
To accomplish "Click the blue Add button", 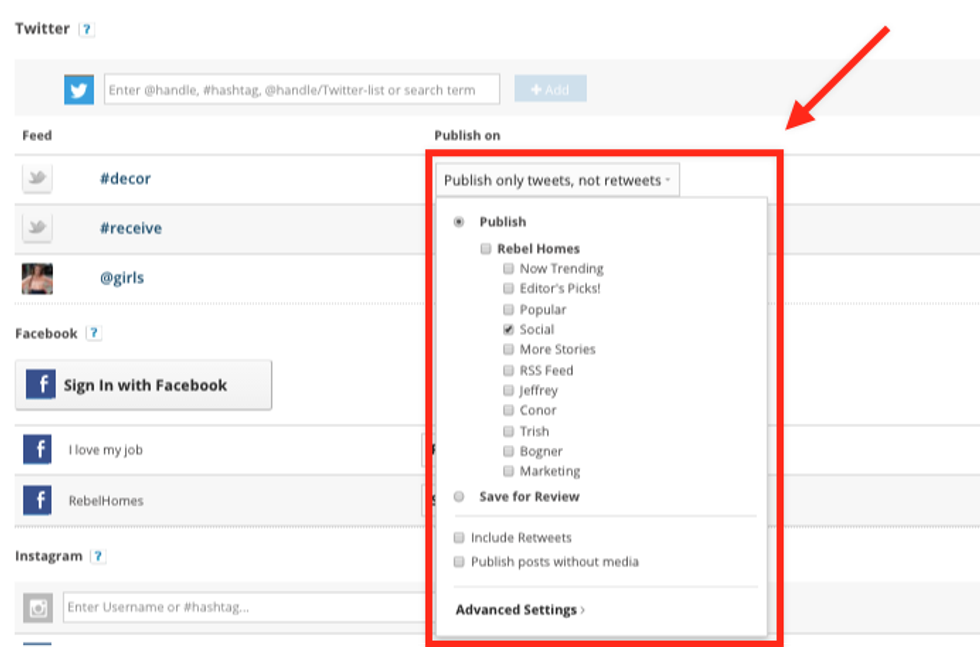I will pyautogui.click(x=550, y=90).
